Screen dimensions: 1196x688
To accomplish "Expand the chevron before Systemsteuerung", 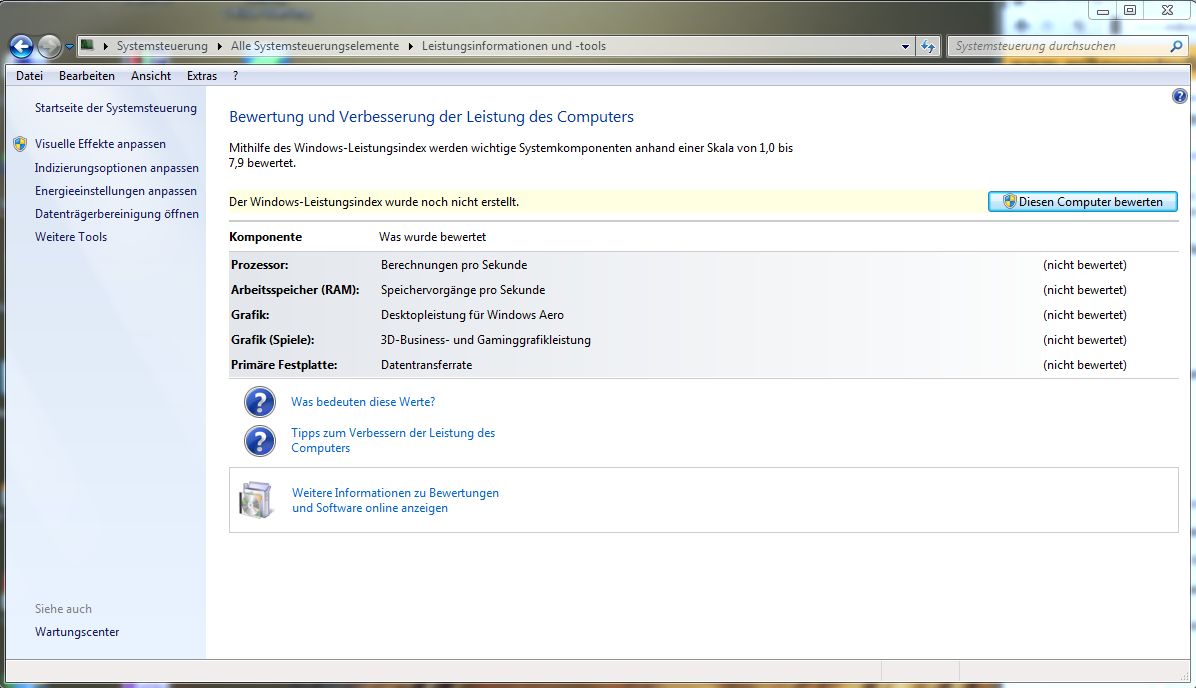I will [105, 47].
